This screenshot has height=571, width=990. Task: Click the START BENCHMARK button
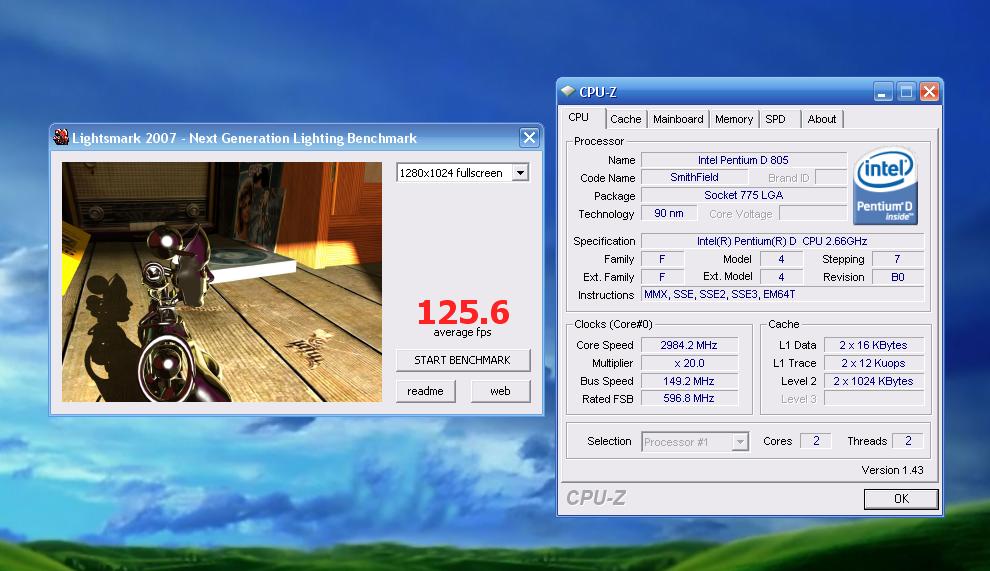[463, 360]
